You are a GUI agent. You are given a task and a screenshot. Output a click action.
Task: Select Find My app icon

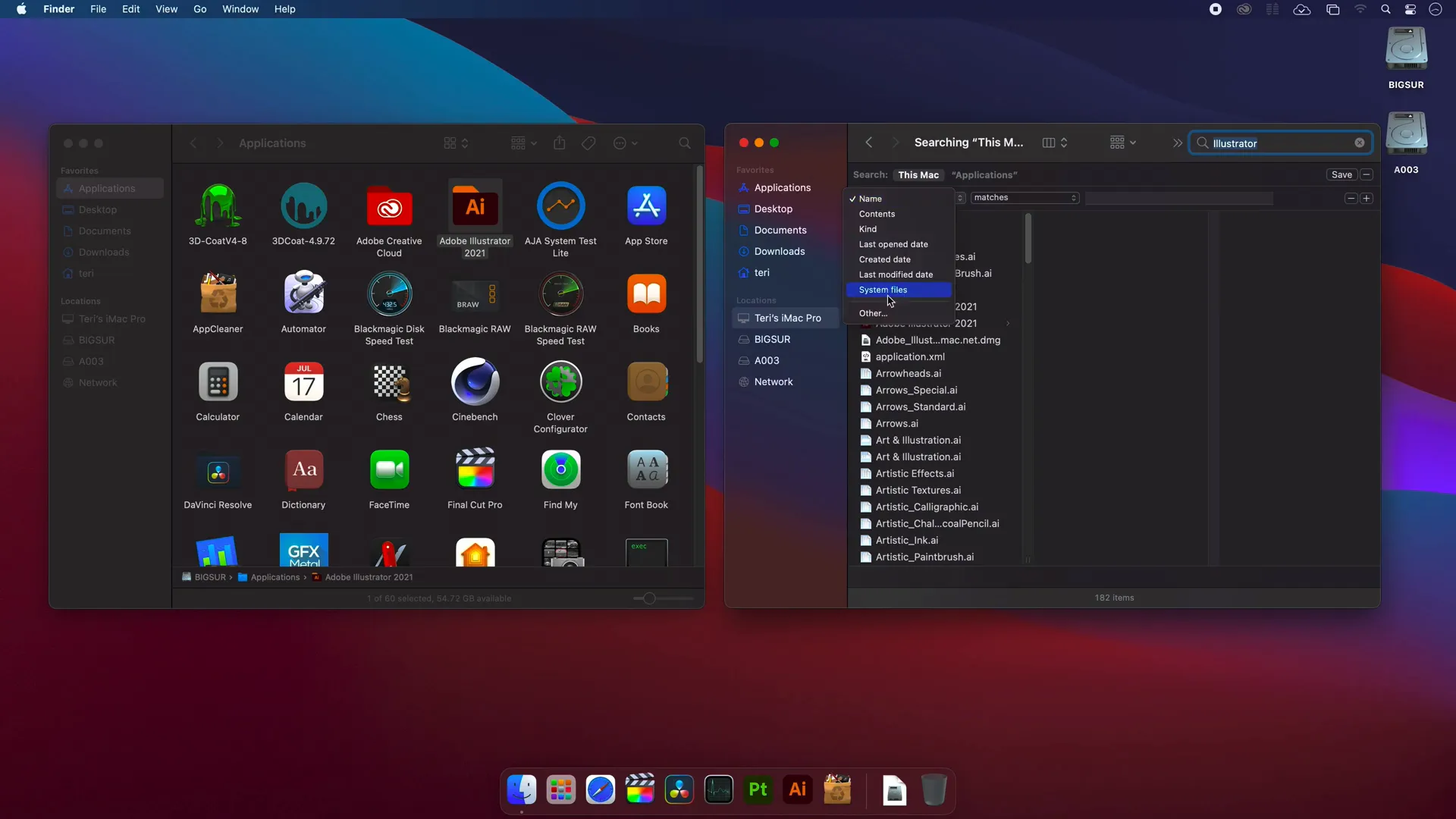click(560, 470)
